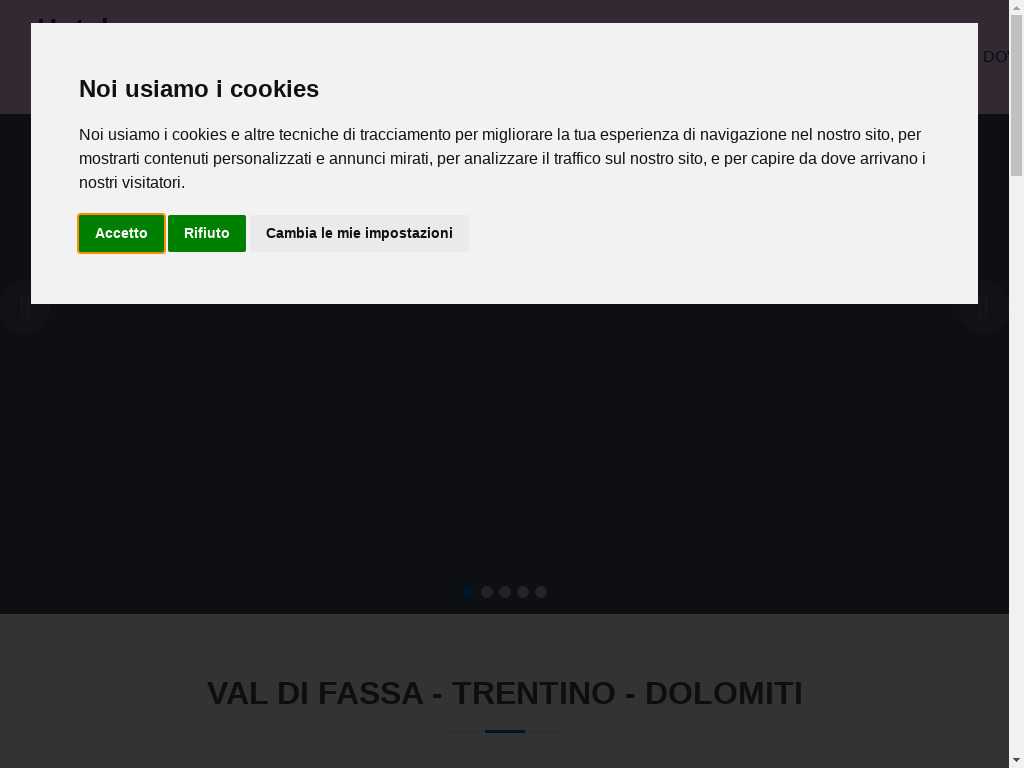The width and height of the screenshot is (1024, 768).
Task: Click the Noi usiamo i cookies title
Action: click(x=199, y=89)
